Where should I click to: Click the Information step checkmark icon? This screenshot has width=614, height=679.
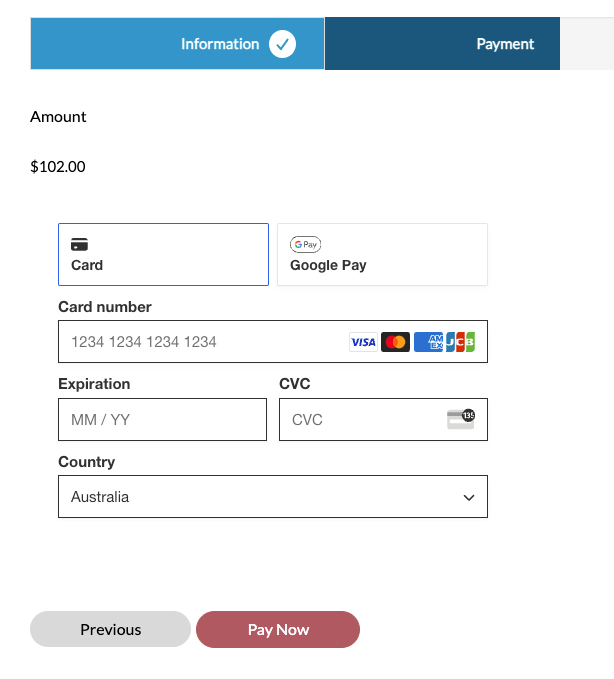[x=282, y=44]
